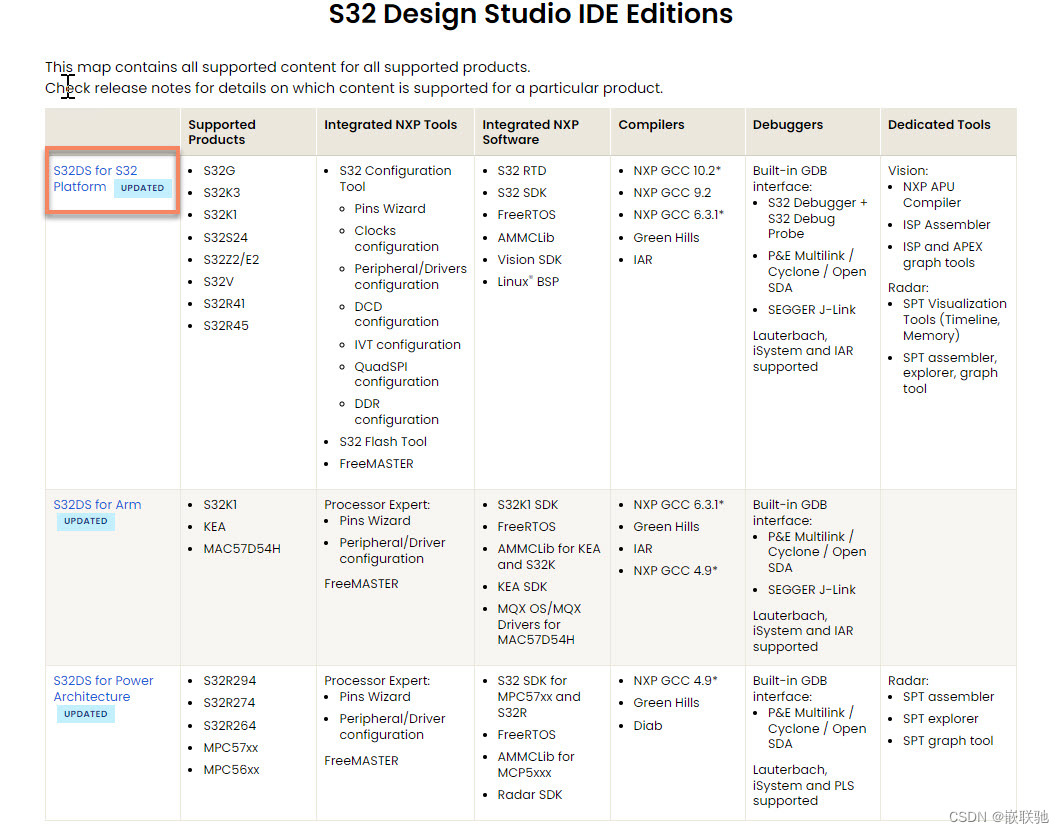Click the S32K1 SDK software entry
This screenshot has width=1064, height=833.
(x=527, y=505)
